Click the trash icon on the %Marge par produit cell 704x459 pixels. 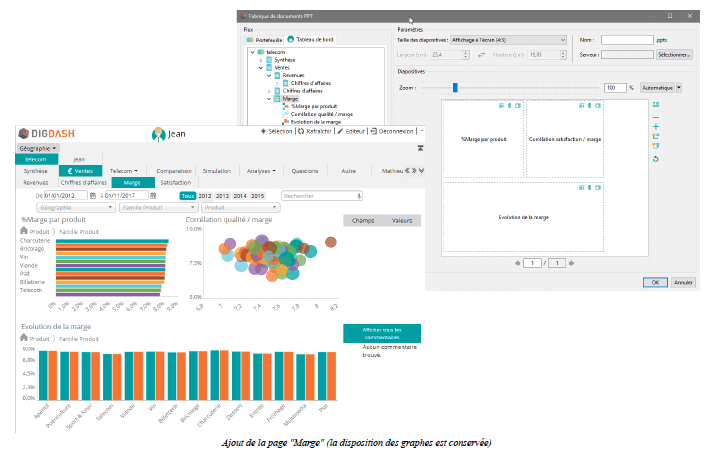tap(509, 106)
